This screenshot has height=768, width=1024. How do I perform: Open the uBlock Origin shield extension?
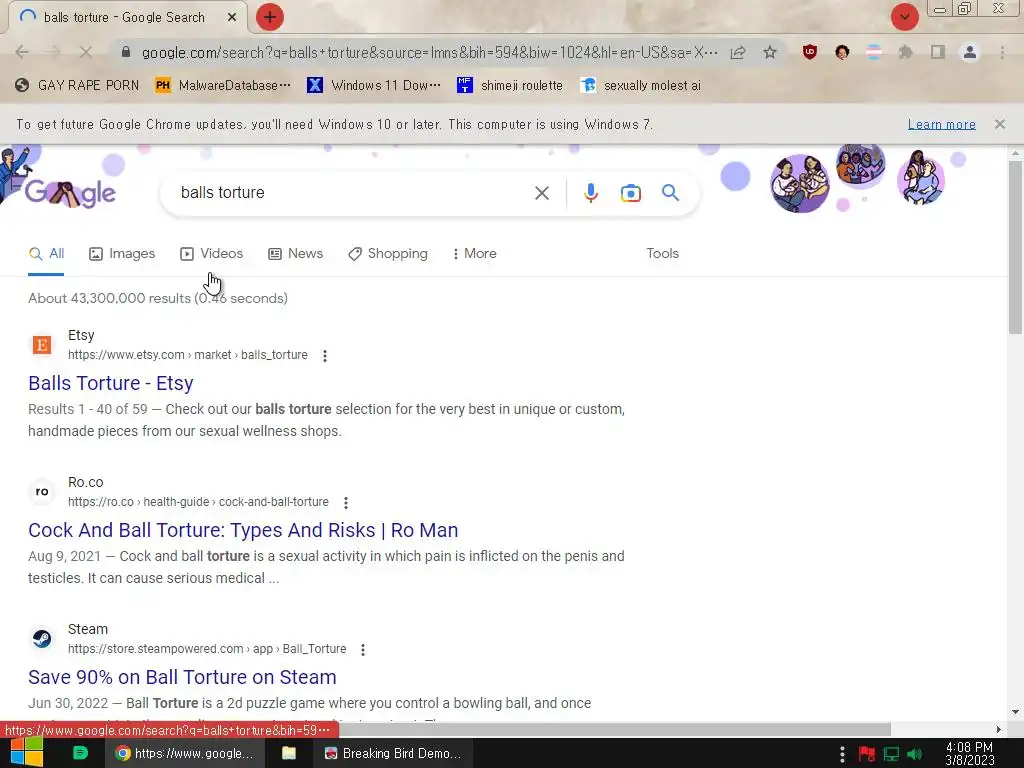pos(810,52)
